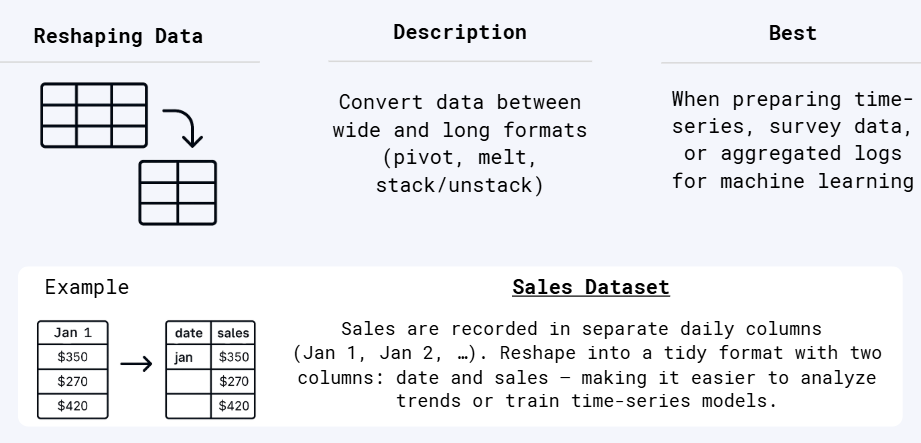The width and height of the screenshot is (921, 443).
Task: Click the Jan 1 header cell
Action: [x=72, y=333]
